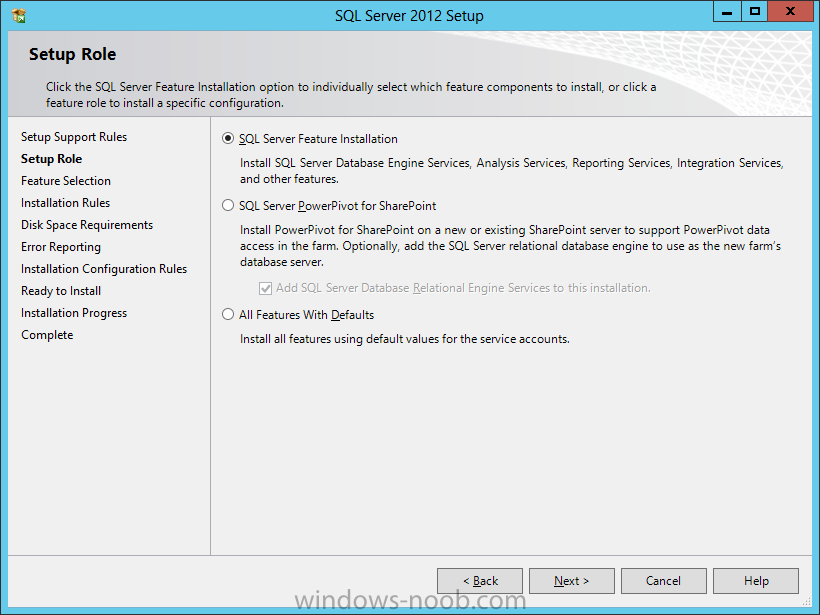
Task: Click header instruction 'Click the SQL Server Feature Installation option'
Action: (351, 95)
